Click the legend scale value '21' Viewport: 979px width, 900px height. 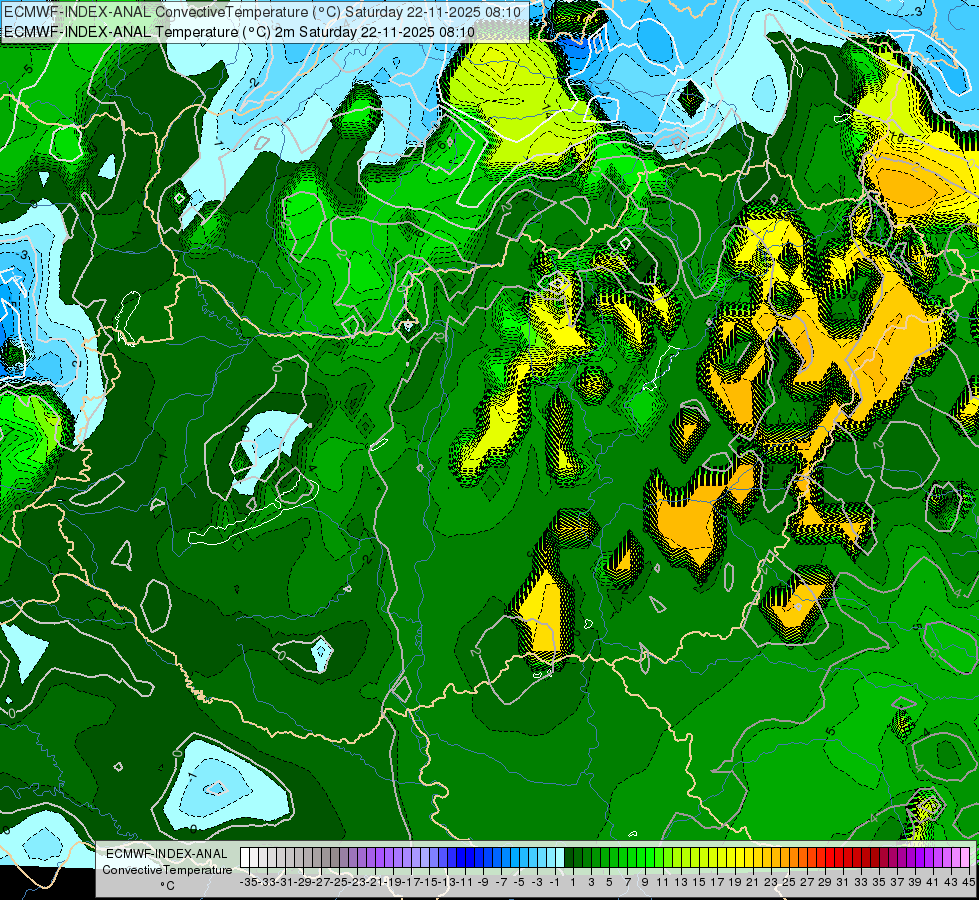[x=752, y=882]
